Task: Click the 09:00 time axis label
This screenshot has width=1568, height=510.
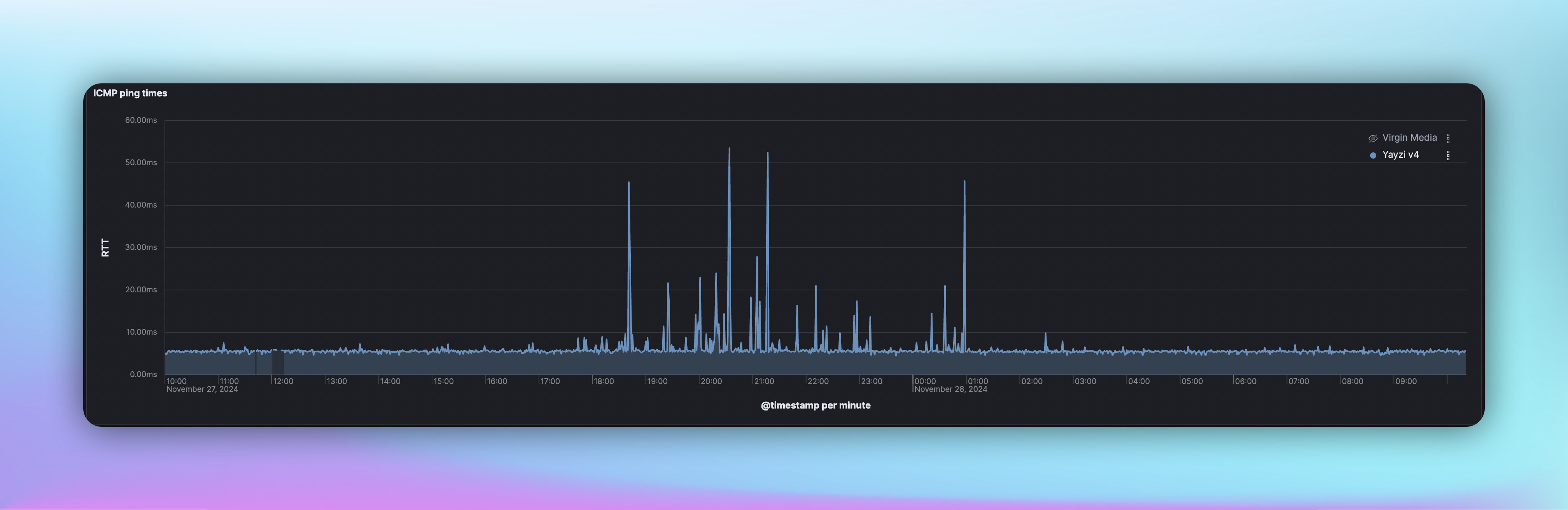Action: (x=1405, y=382)
